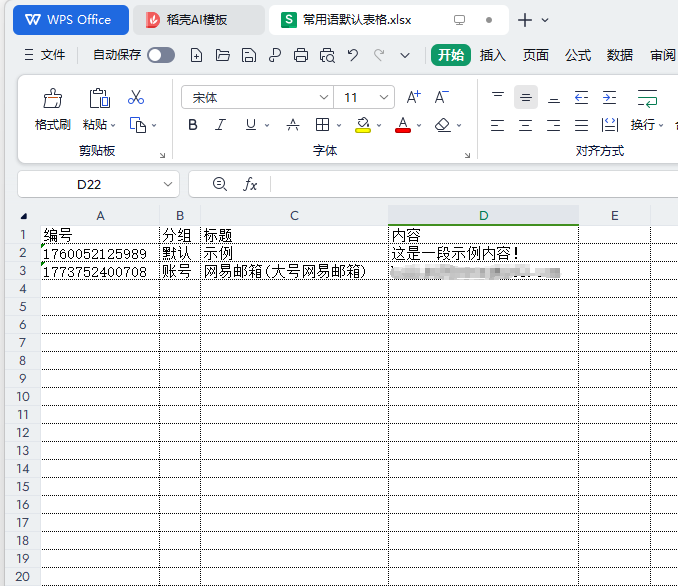
Task: Decrease indent in alignment group
Action: (582, 97)
